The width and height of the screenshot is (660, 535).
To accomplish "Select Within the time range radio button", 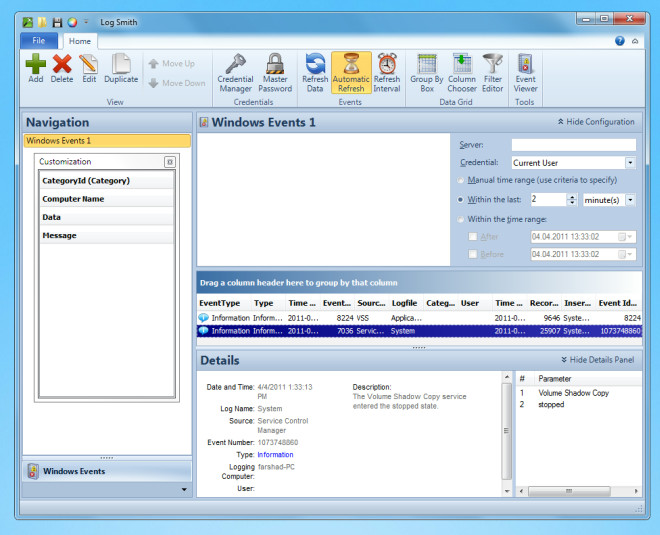I will (x=461, y=219).
